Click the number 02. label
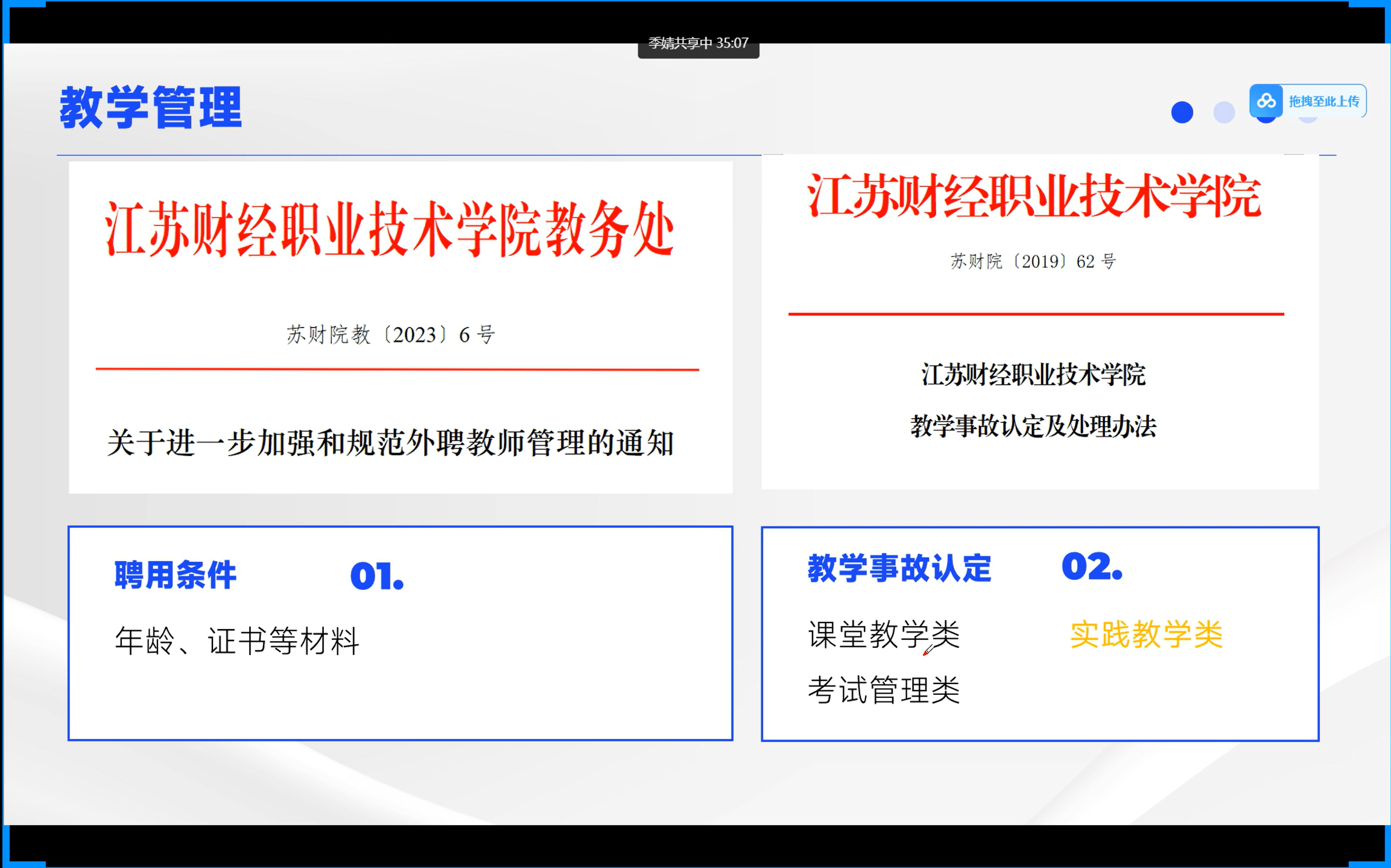Screen dimensions: 1391x868 point(1092,567)
